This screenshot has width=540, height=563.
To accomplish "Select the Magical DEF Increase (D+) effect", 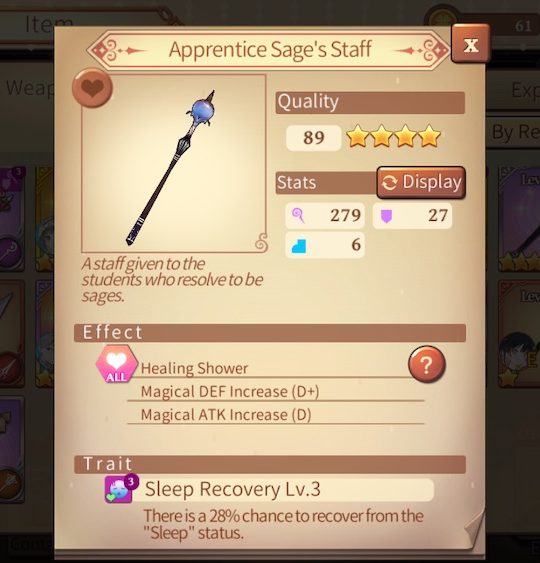I will pyautogui.click(x=230, y=391).
